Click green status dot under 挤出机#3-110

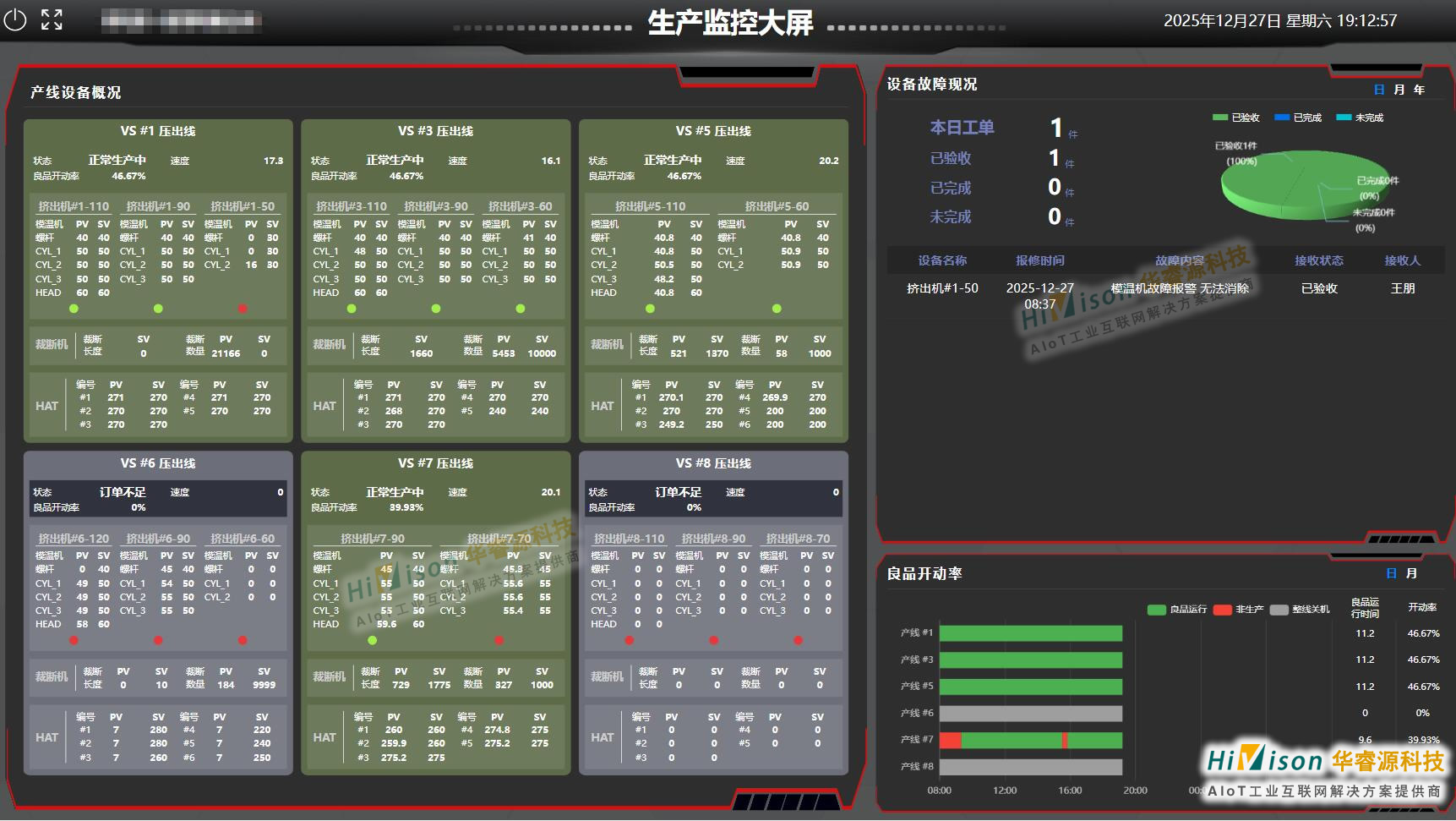coord(352,309)
